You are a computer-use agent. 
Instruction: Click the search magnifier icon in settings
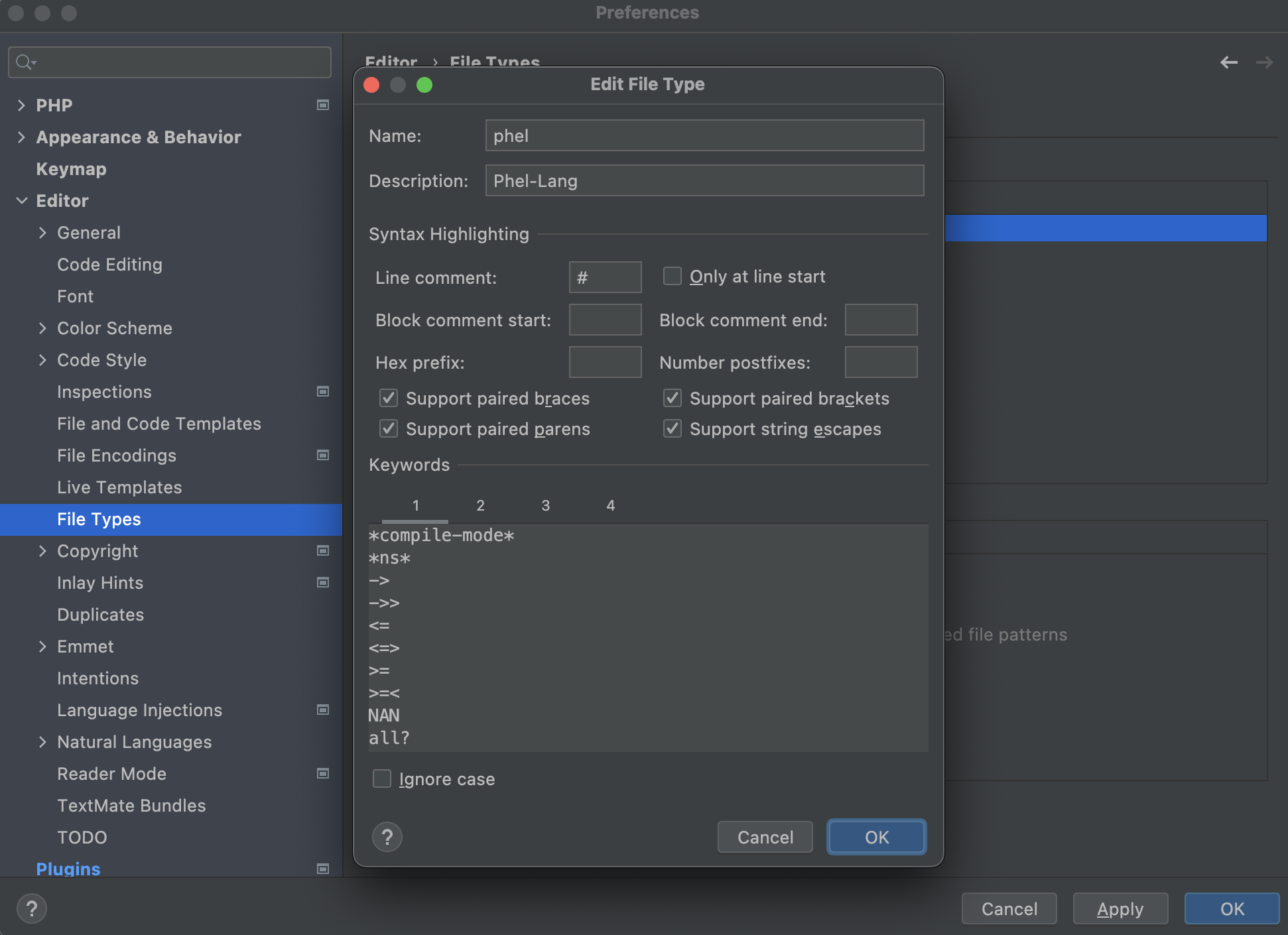coord(25,62)
